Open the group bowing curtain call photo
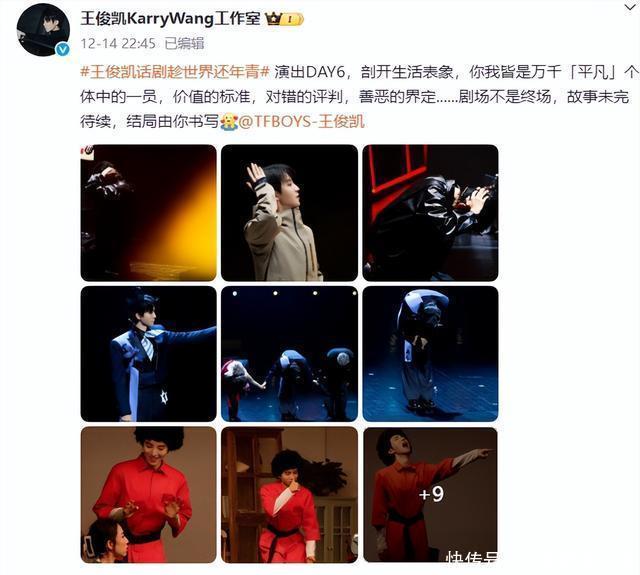640x575 pixels. pos(289,354)
